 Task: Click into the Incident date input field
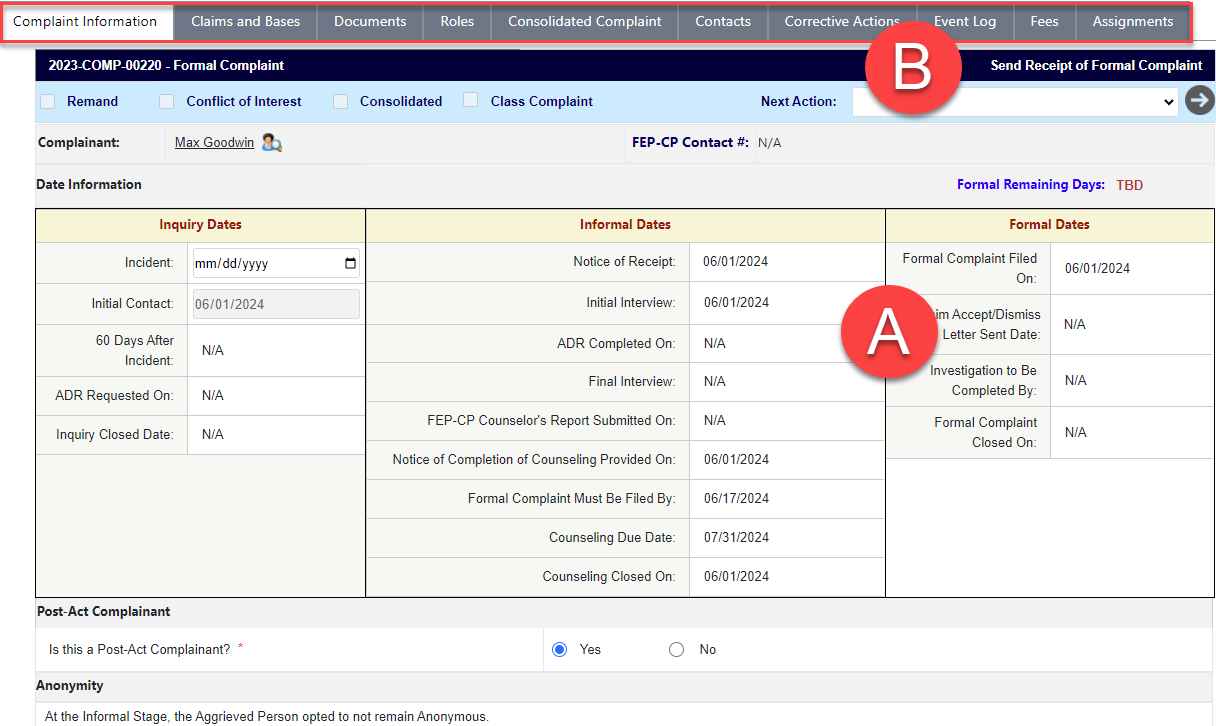pyautogui.click(x=276, y=264)
